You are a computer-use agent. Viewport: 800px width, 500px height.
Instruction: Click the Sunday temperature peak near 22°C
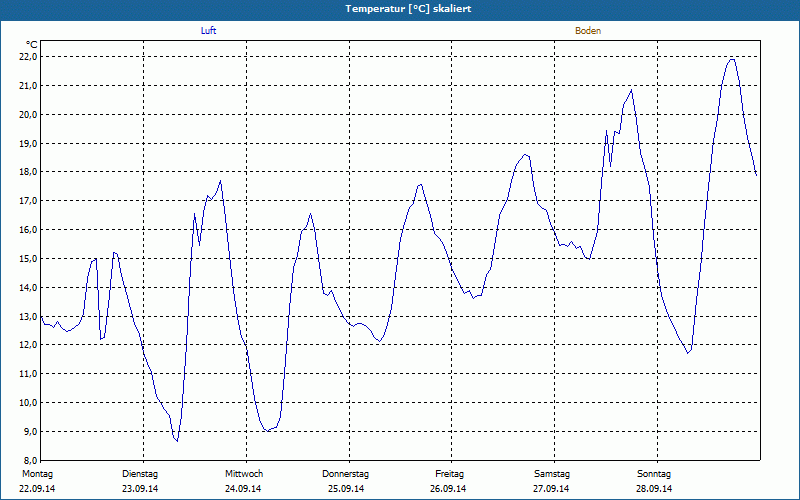click(732, 60)
